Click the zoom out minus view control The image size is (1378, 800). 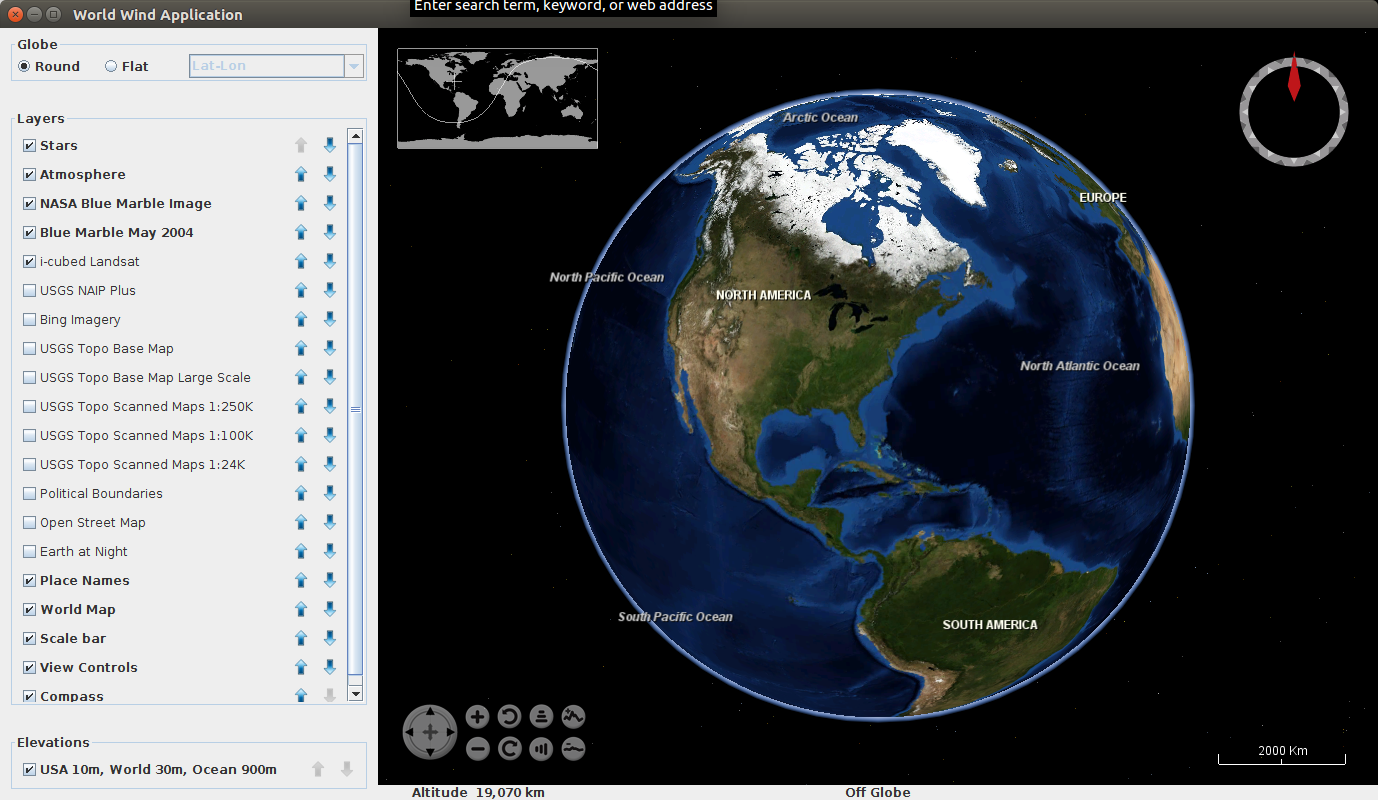click(x=478, y=748)
